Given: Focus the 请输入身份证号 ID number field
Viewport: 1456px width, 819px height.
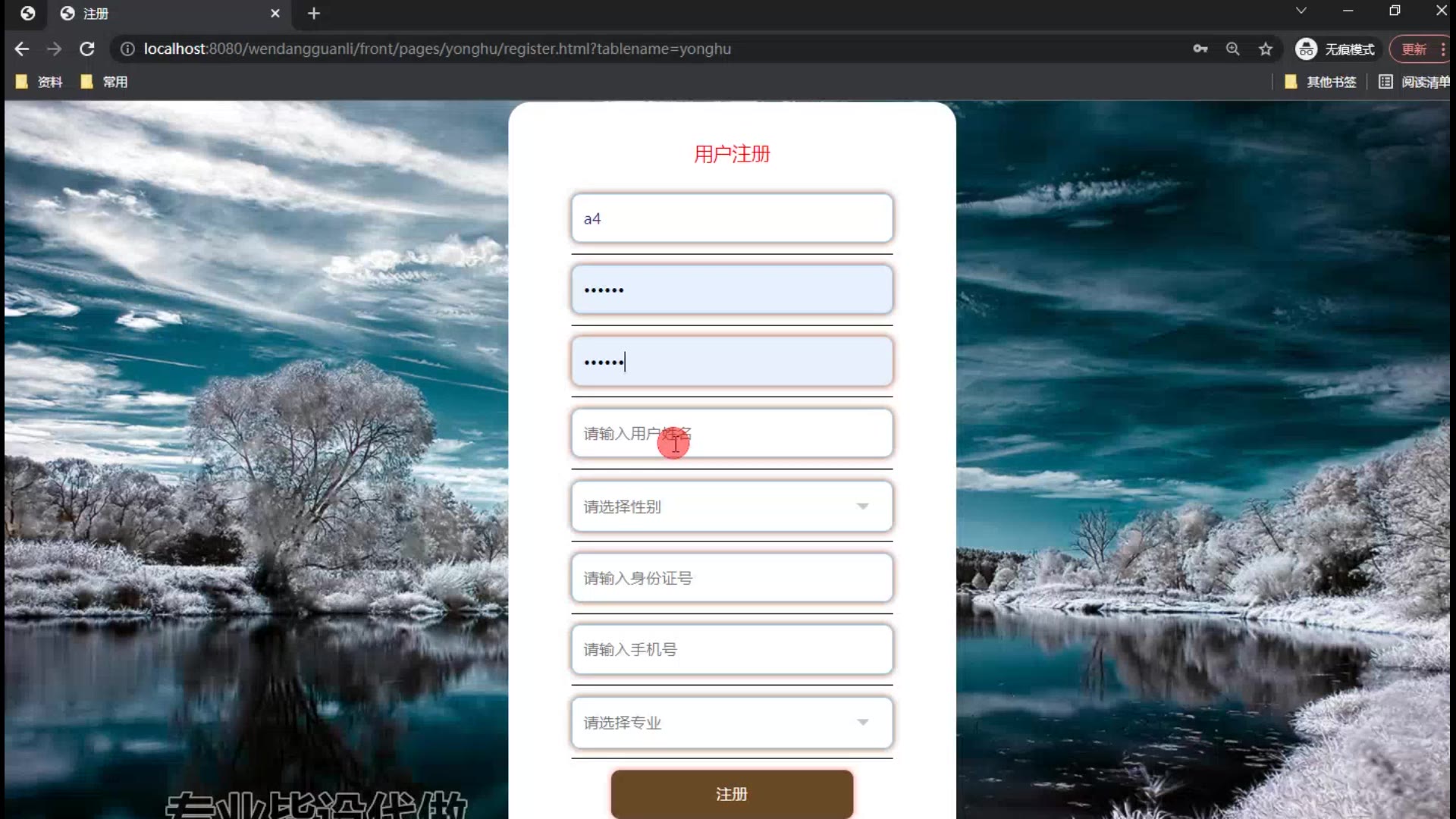Looking at the screenshot, I should [731, 579].
